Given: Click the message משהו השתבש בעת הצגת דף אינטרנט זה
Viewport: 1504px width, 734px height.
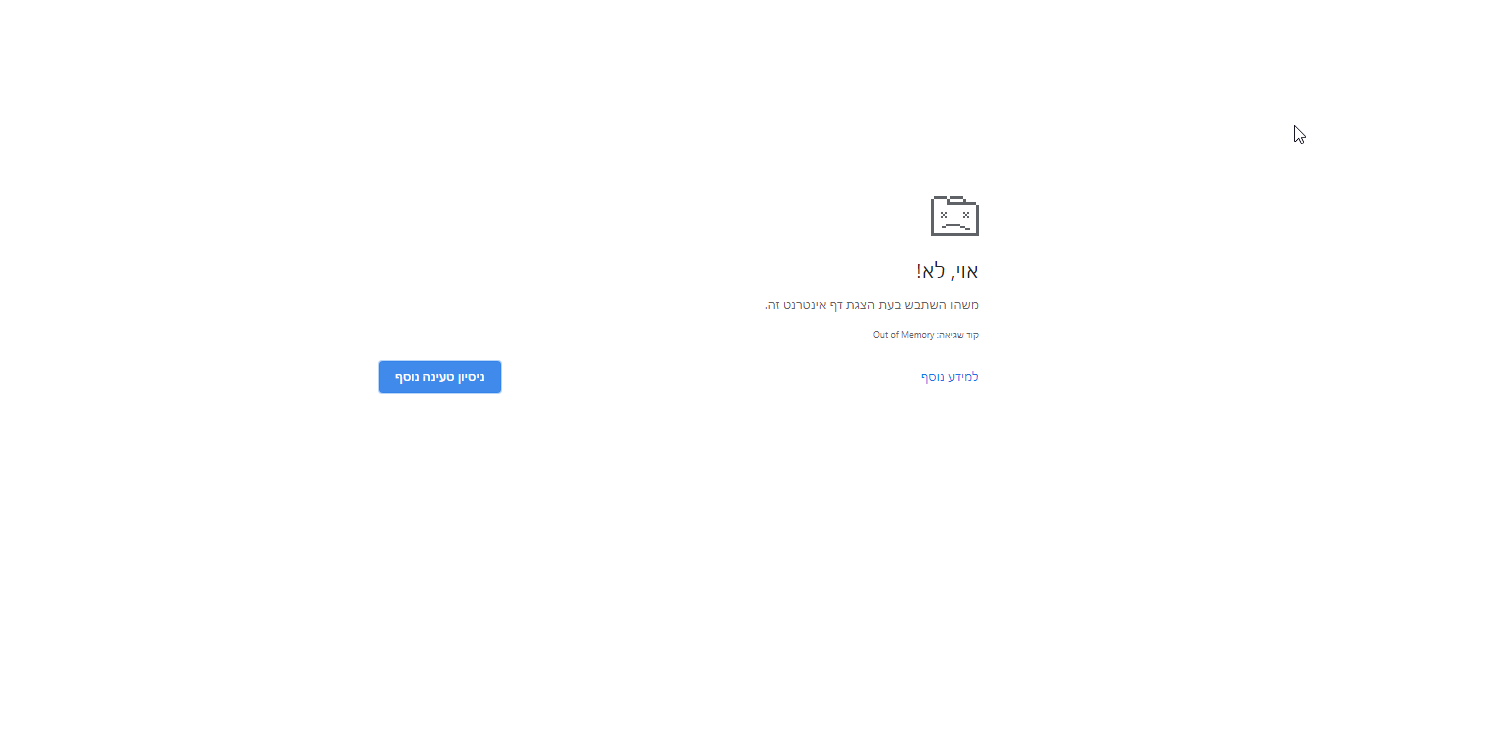Looking at the screenshot, I should tap(872, 305).
